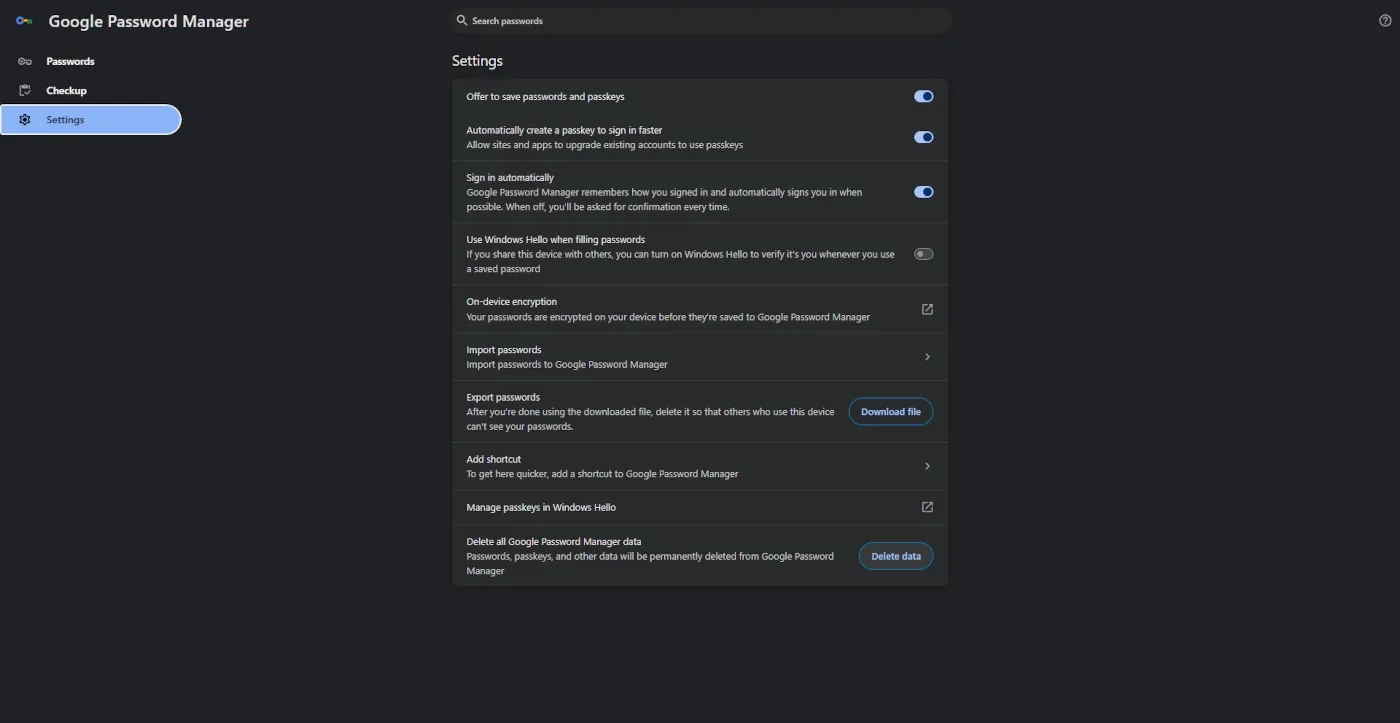
Task: Click Delete data button
Action: click(896, 556)
